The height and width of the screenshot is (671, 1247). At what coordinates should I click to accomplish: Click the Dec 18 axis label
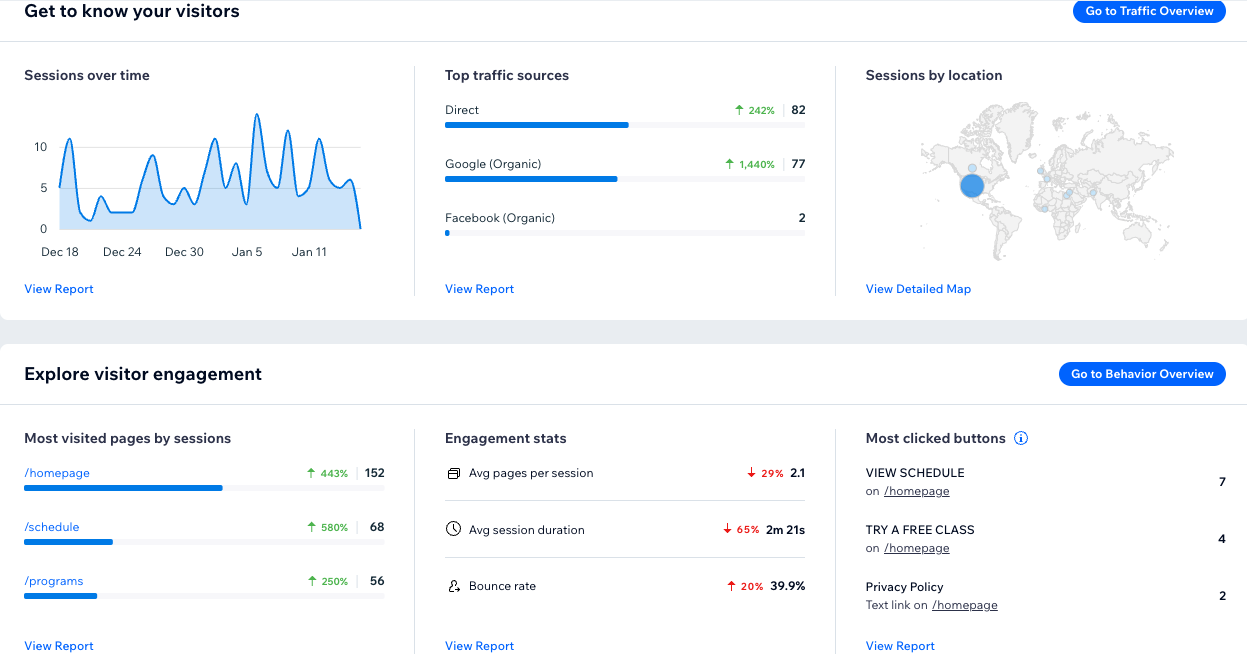coord(60,252)
